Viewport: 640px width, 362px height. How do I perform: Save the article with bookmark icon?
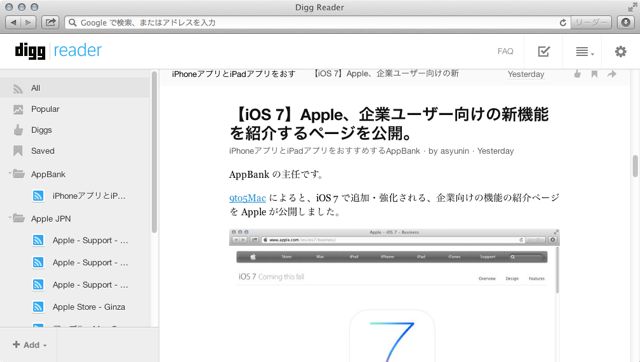click(594, 74)
